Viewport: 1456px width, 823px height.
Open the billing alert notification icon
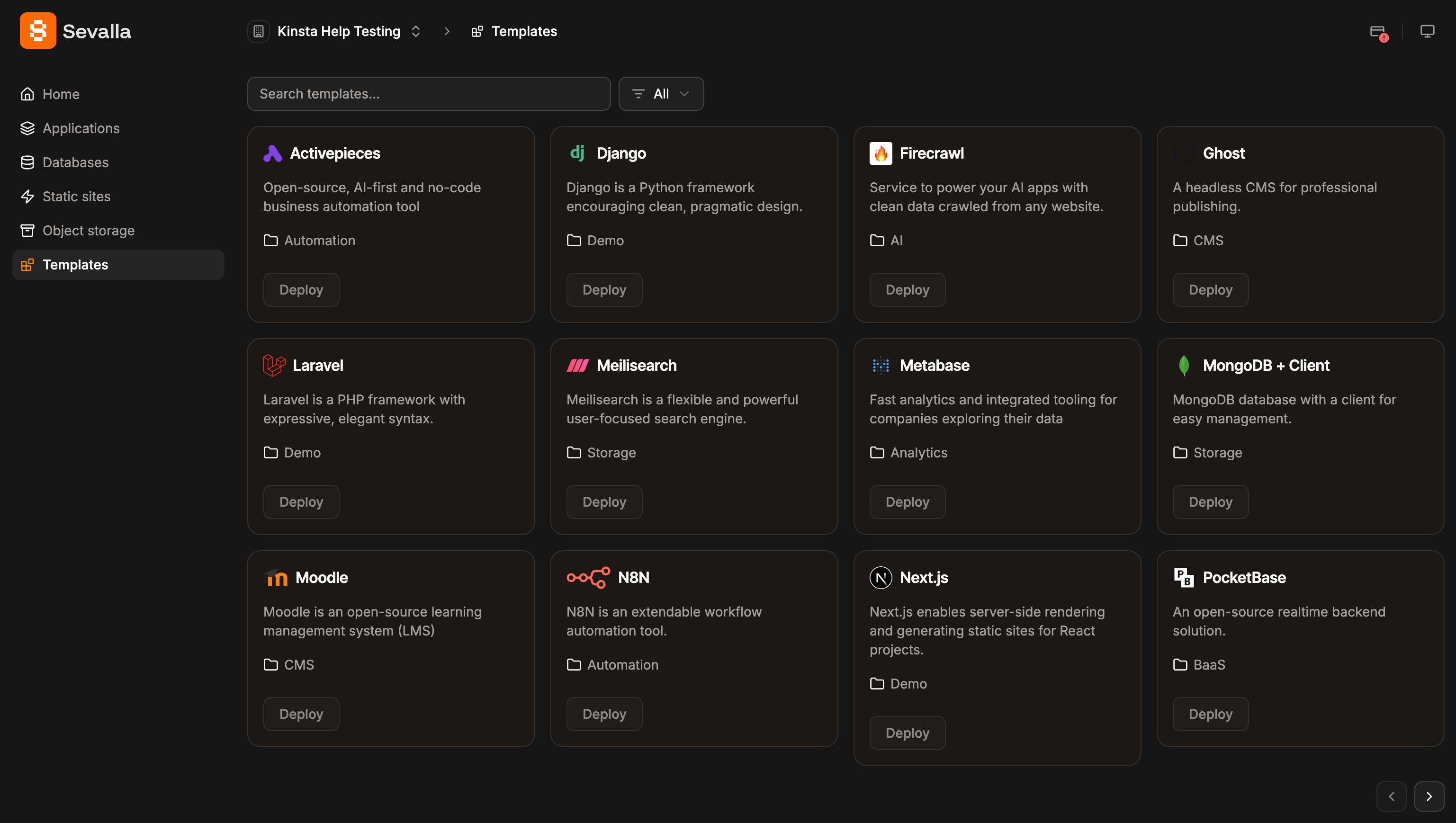pyautogui.click(x=1379, y=32)
